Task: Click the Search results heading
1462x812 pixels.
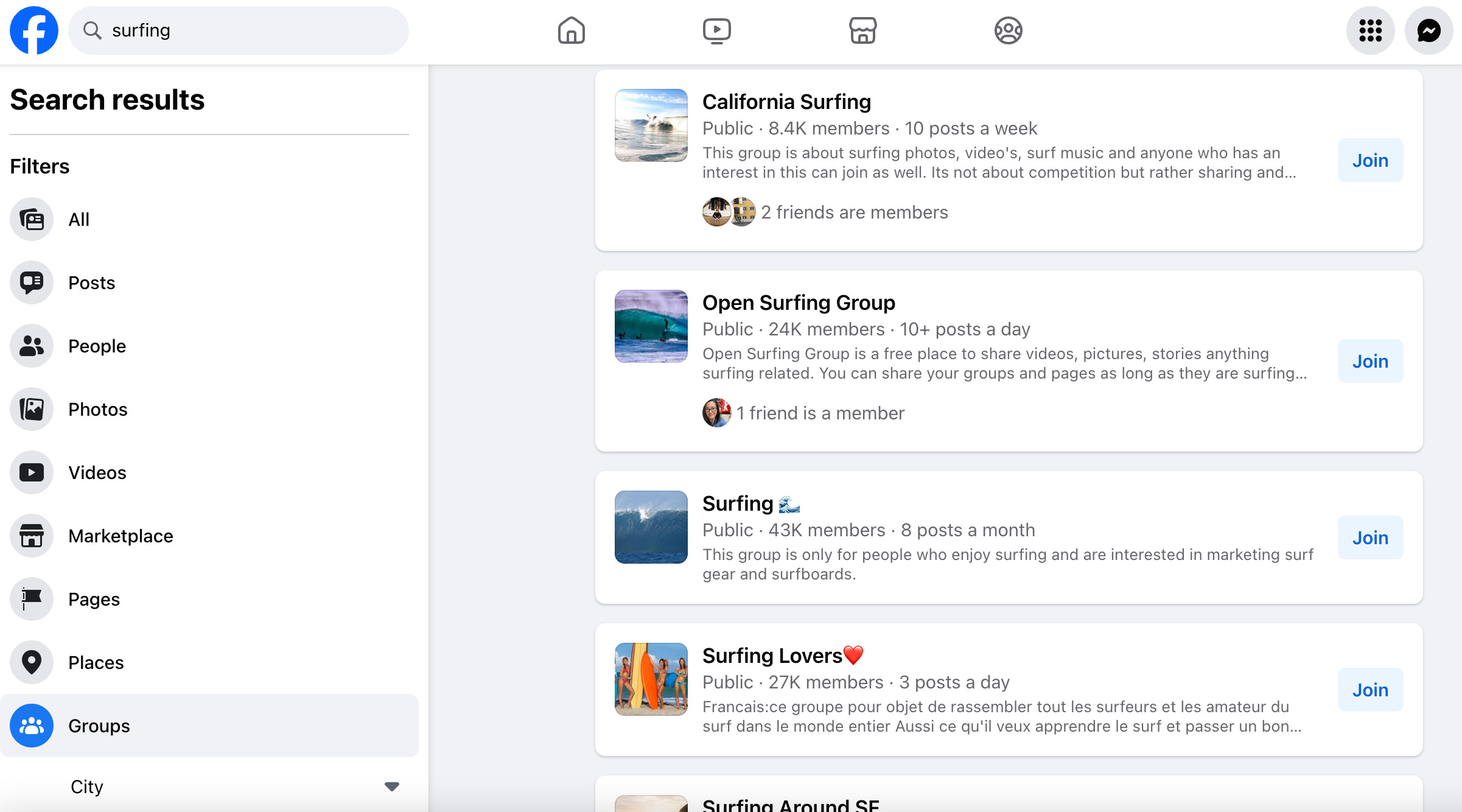Action: (107, 100)
